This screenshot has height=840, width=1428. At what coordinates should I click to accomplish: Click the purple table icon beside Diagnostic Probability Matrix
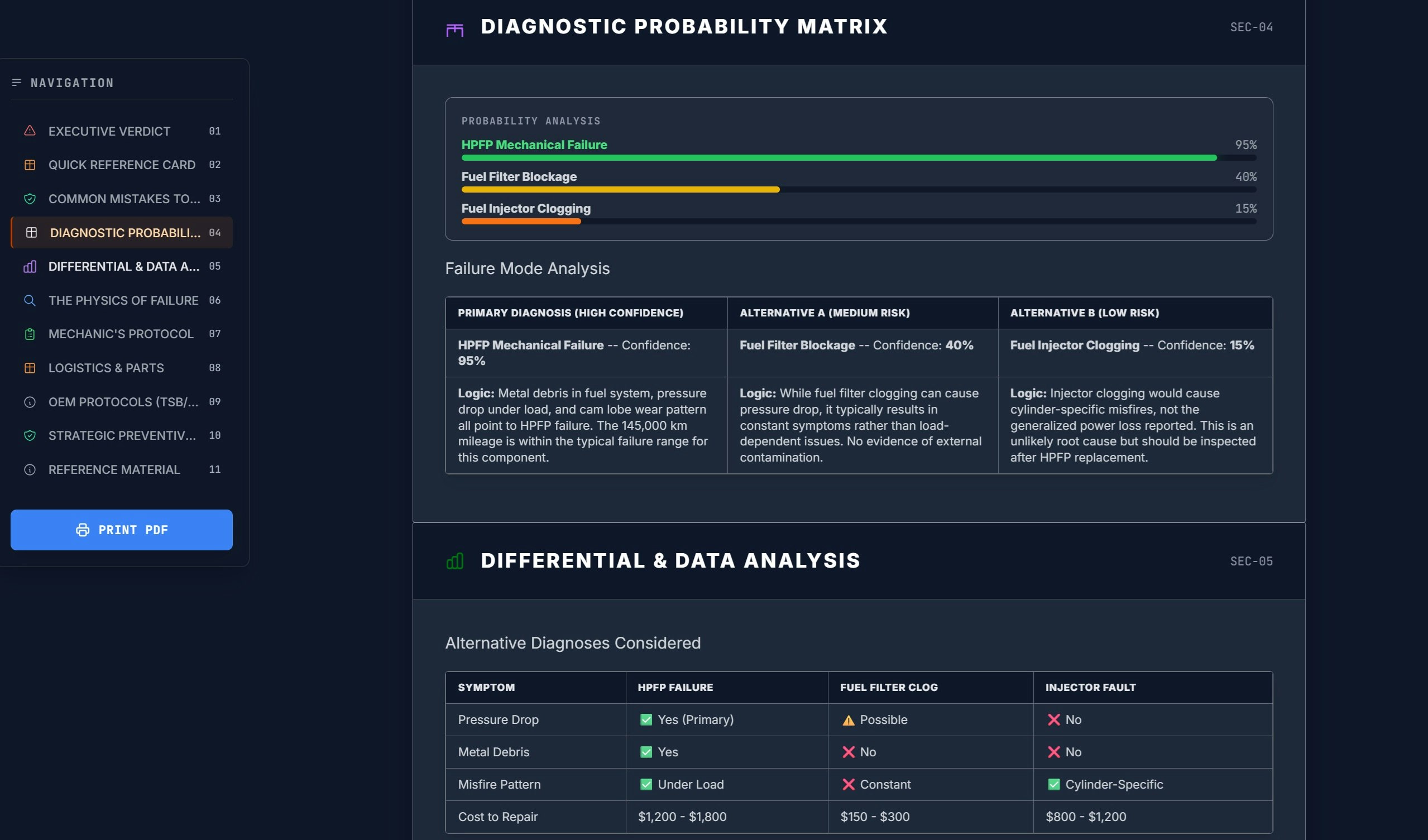pos(454,30)
